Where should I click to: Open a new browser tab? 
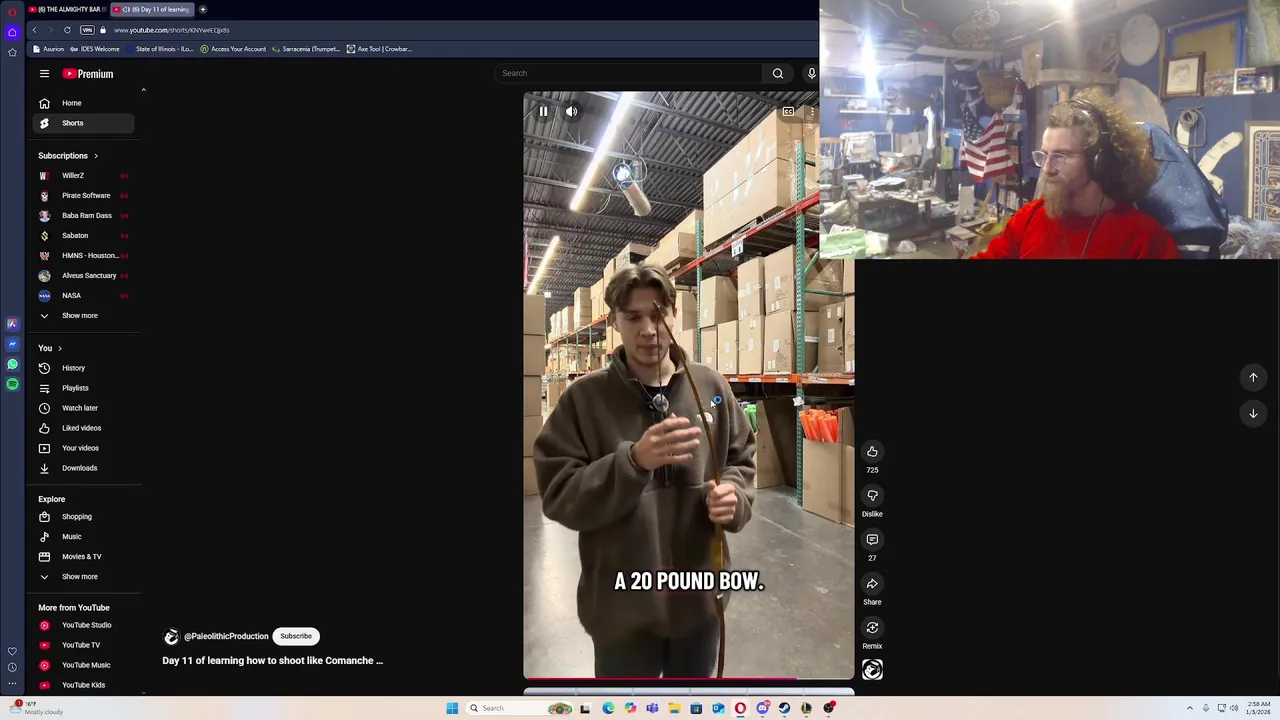pyautogui.click(x=203, y=9)
